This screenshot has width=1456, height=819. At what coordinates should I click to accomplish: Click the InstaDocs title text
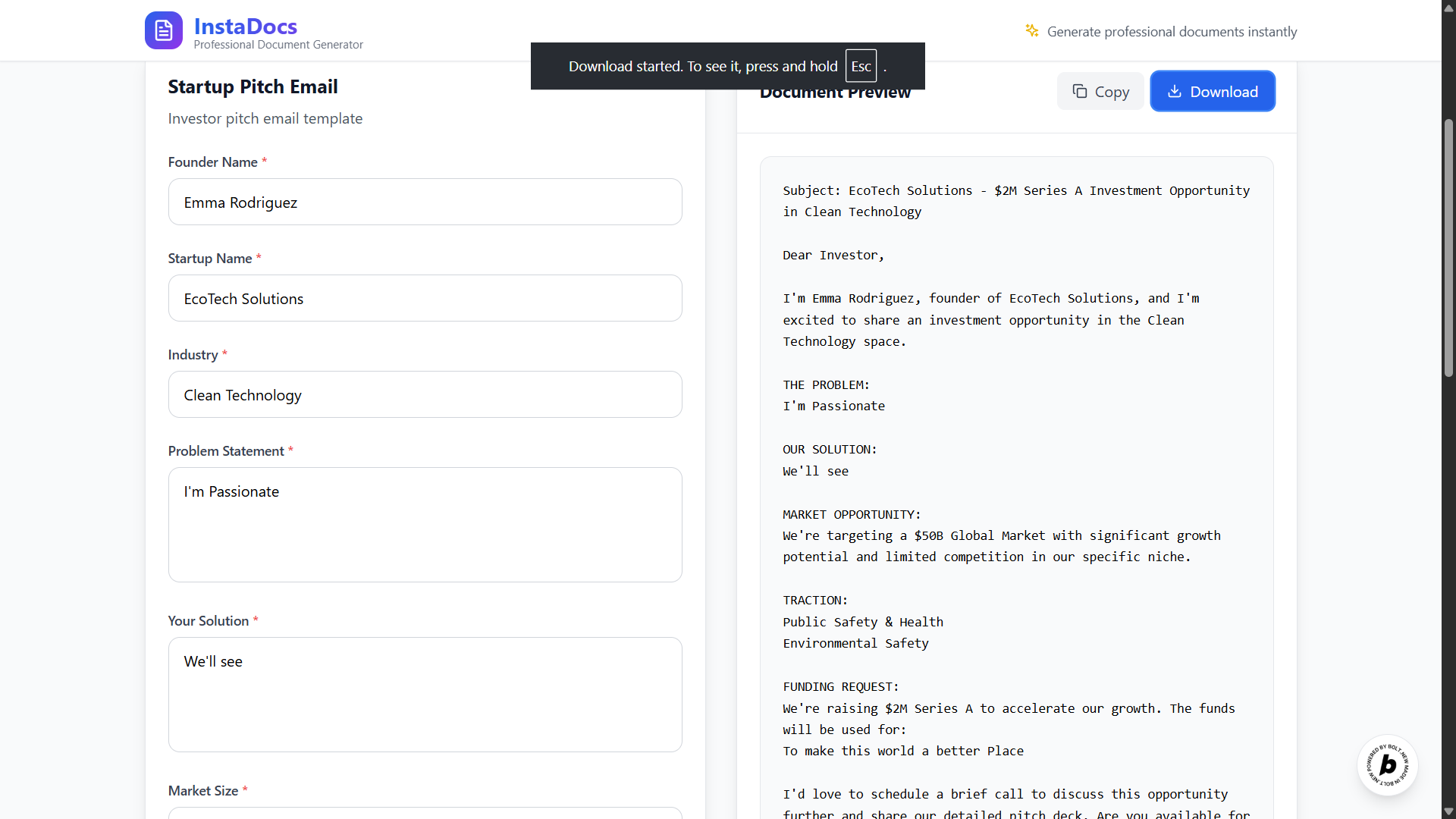tap(245, 26)
